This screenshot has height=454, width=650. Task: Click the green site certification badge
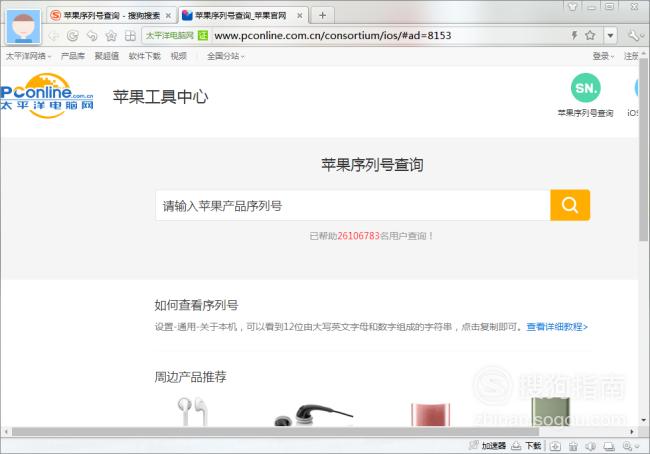click(203, 36)
